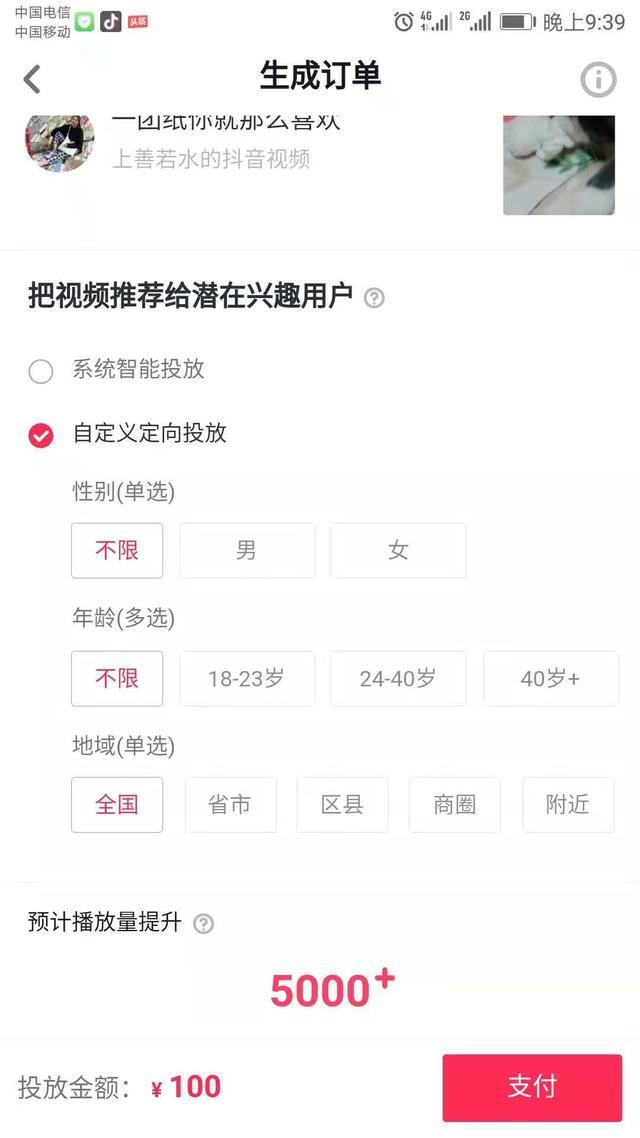The image size is (640, 1138).
Task: Tap the alarm clock status icon
Action: click(403, 22)
